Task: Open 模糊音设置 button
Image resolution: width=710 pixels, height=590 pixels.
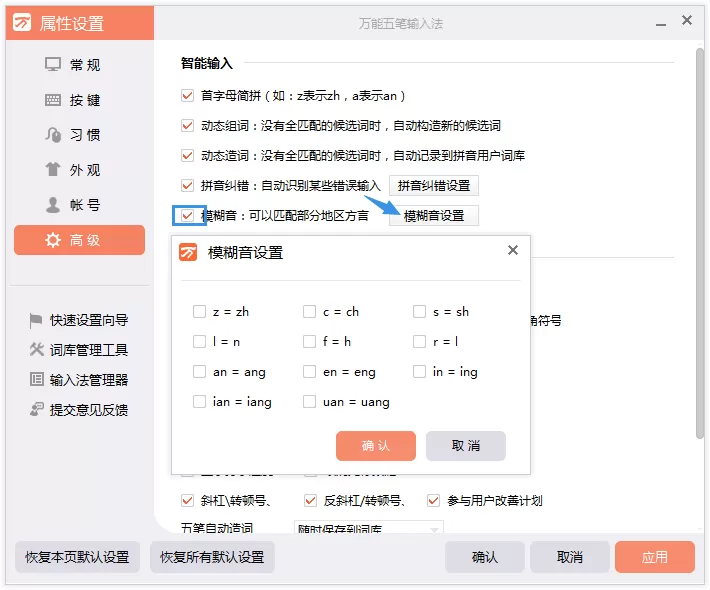Action: [x=434, y=216]
